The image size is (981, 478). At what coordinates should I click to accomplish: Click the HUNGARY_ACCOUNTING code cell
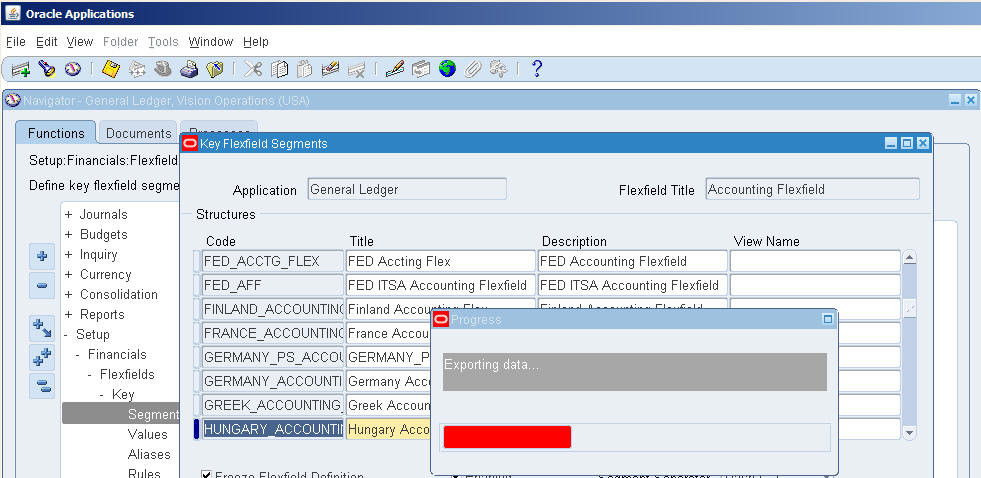[x=273, y=429]
